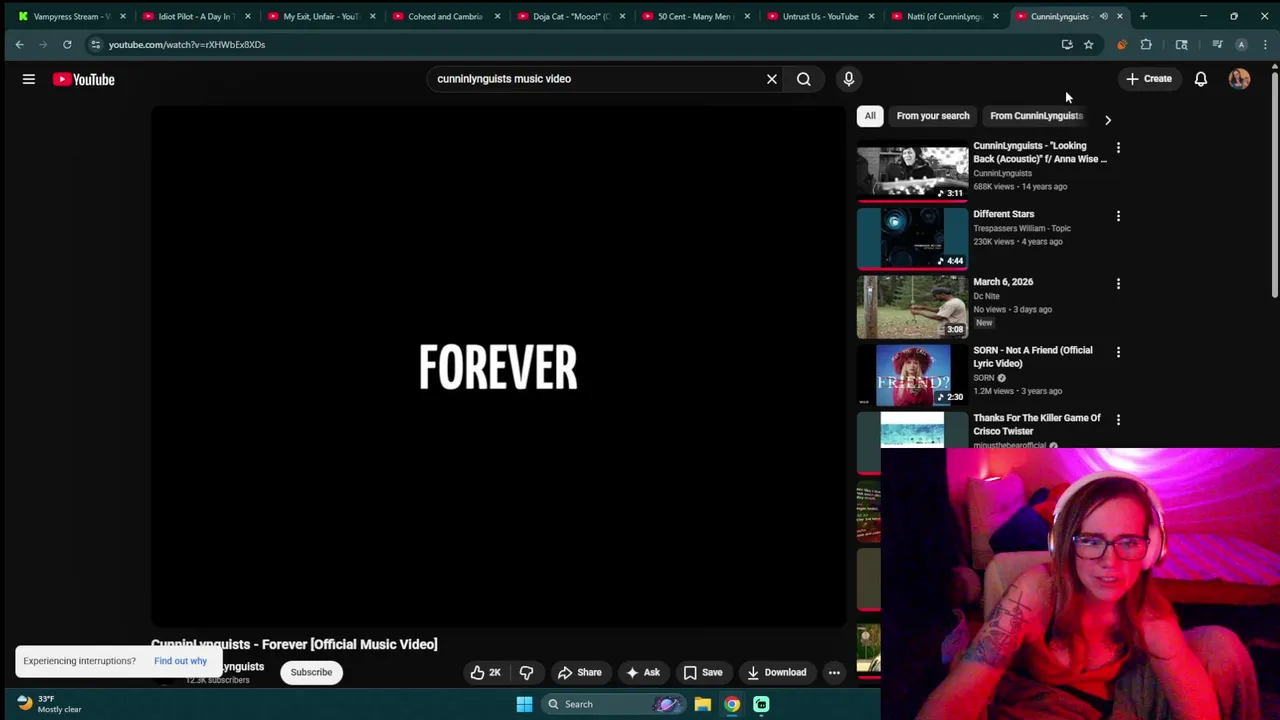This screenshot has width=1280, height=720.
Task: Open the browser extensions puzzle icon
Action: [x=1146, y=44]
